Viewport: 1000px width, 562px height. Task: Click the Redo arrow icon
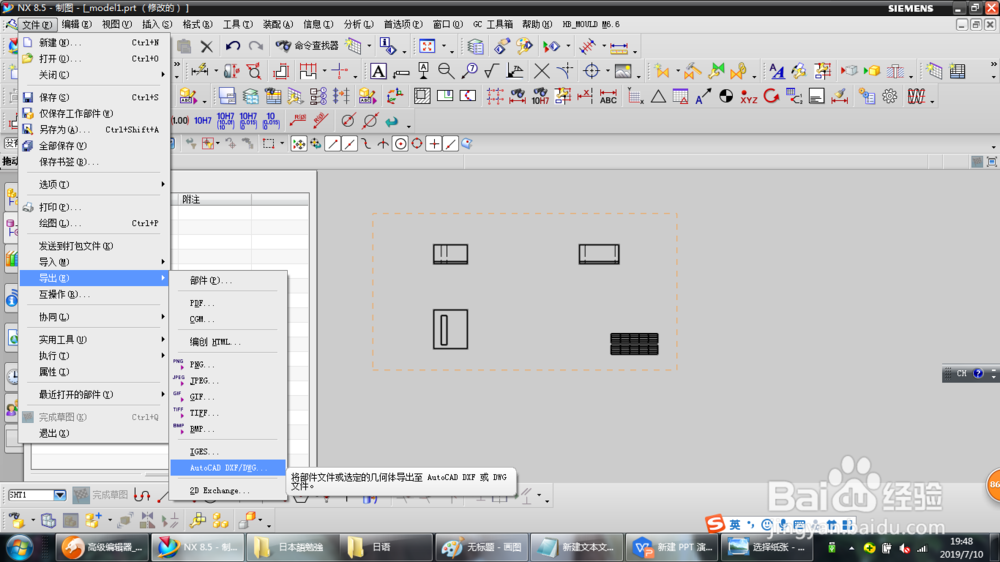(256, 46)
